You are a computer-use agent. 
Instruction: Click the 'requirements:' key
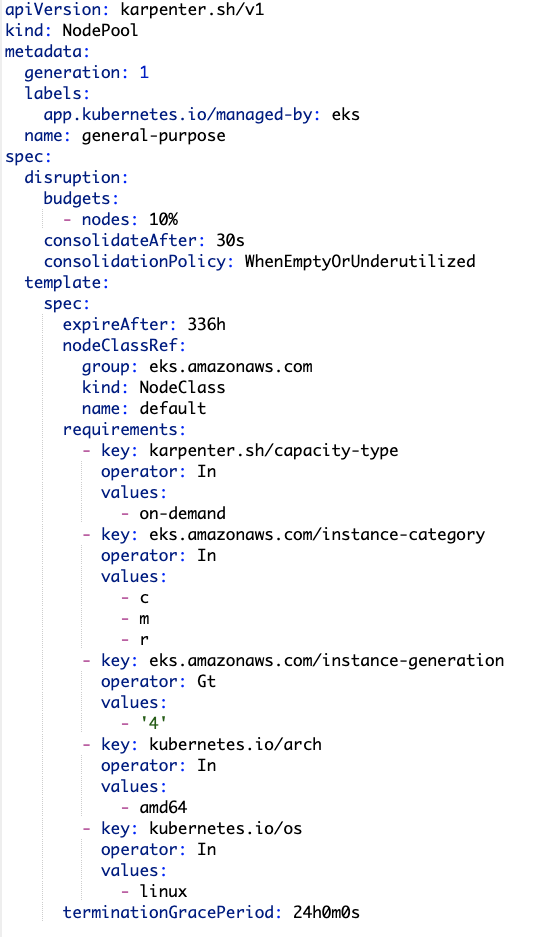pyautogui.click(x=124, y=429)
